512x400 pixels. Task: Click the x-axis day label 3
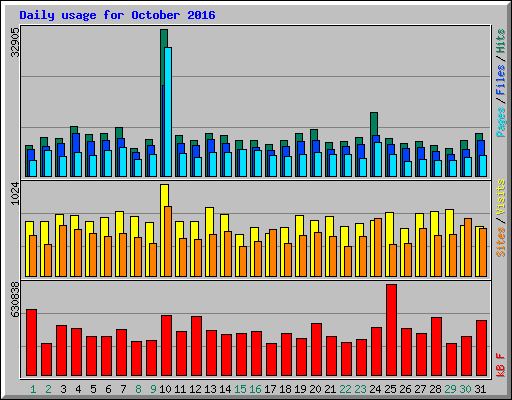[63, 389]
